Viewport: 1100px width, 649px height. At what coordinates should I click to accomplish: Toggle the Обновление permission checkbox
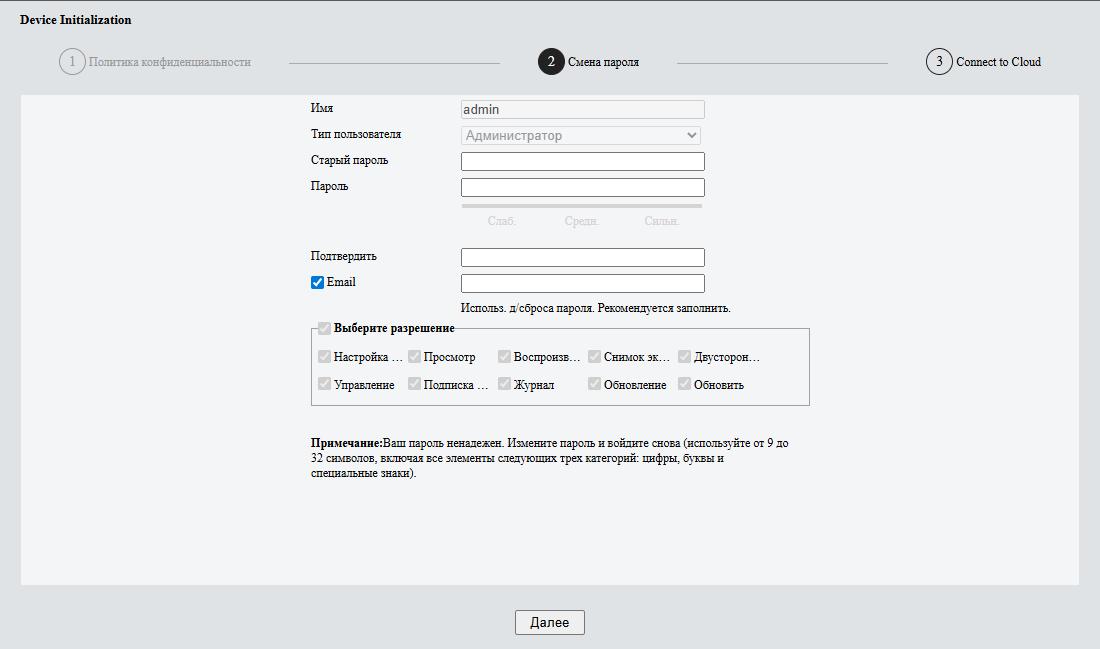594,384
